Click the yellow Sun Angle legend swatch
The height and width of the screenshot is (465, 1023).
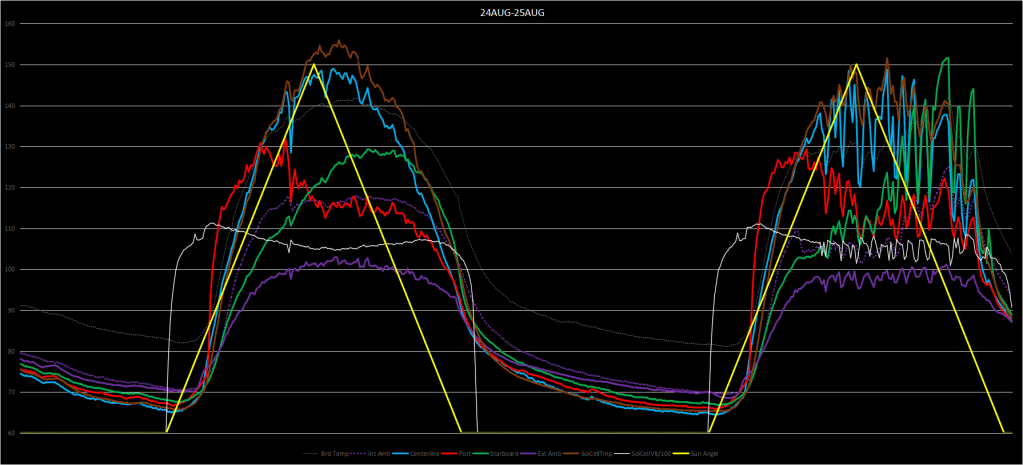681,453
